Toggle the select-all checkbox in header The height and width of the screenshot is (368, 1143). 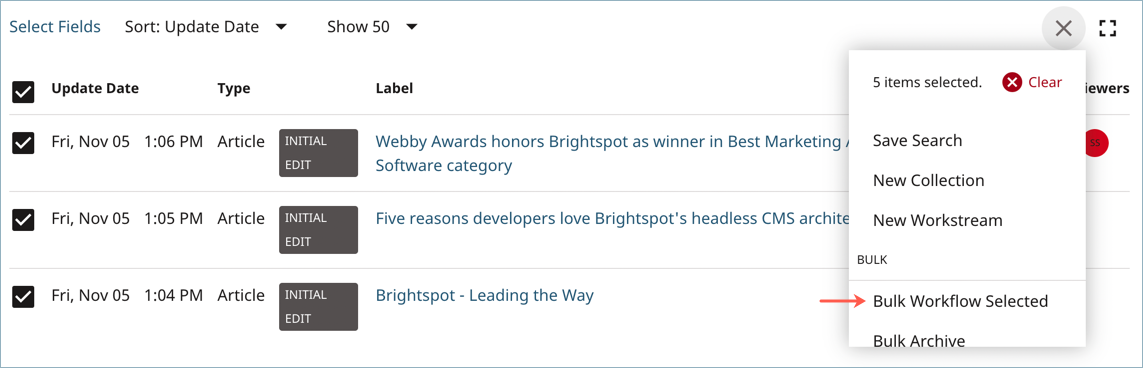coord(23,92)
